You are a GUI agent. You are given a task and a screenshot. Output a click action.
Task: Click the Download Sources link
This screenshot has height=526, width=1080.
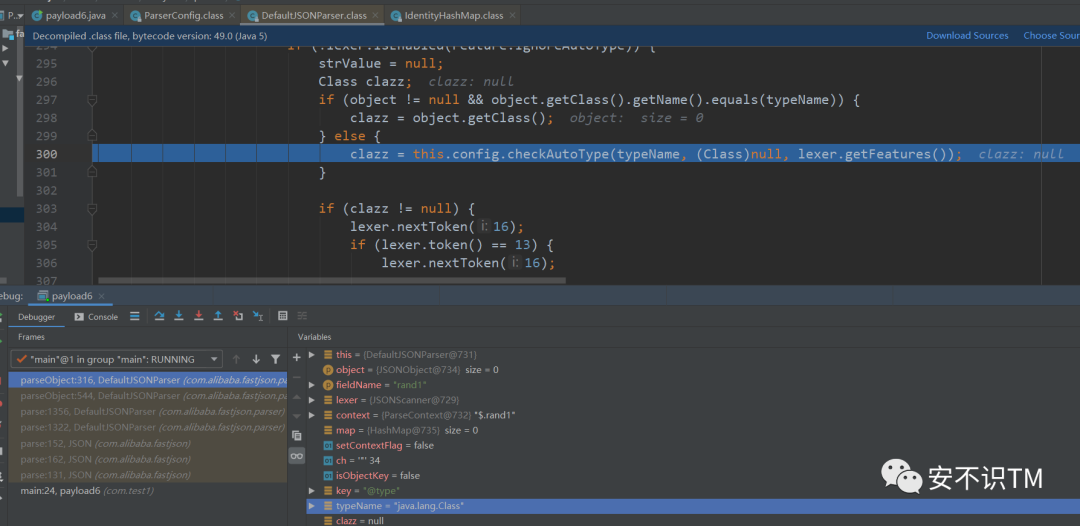coord(967,36)
